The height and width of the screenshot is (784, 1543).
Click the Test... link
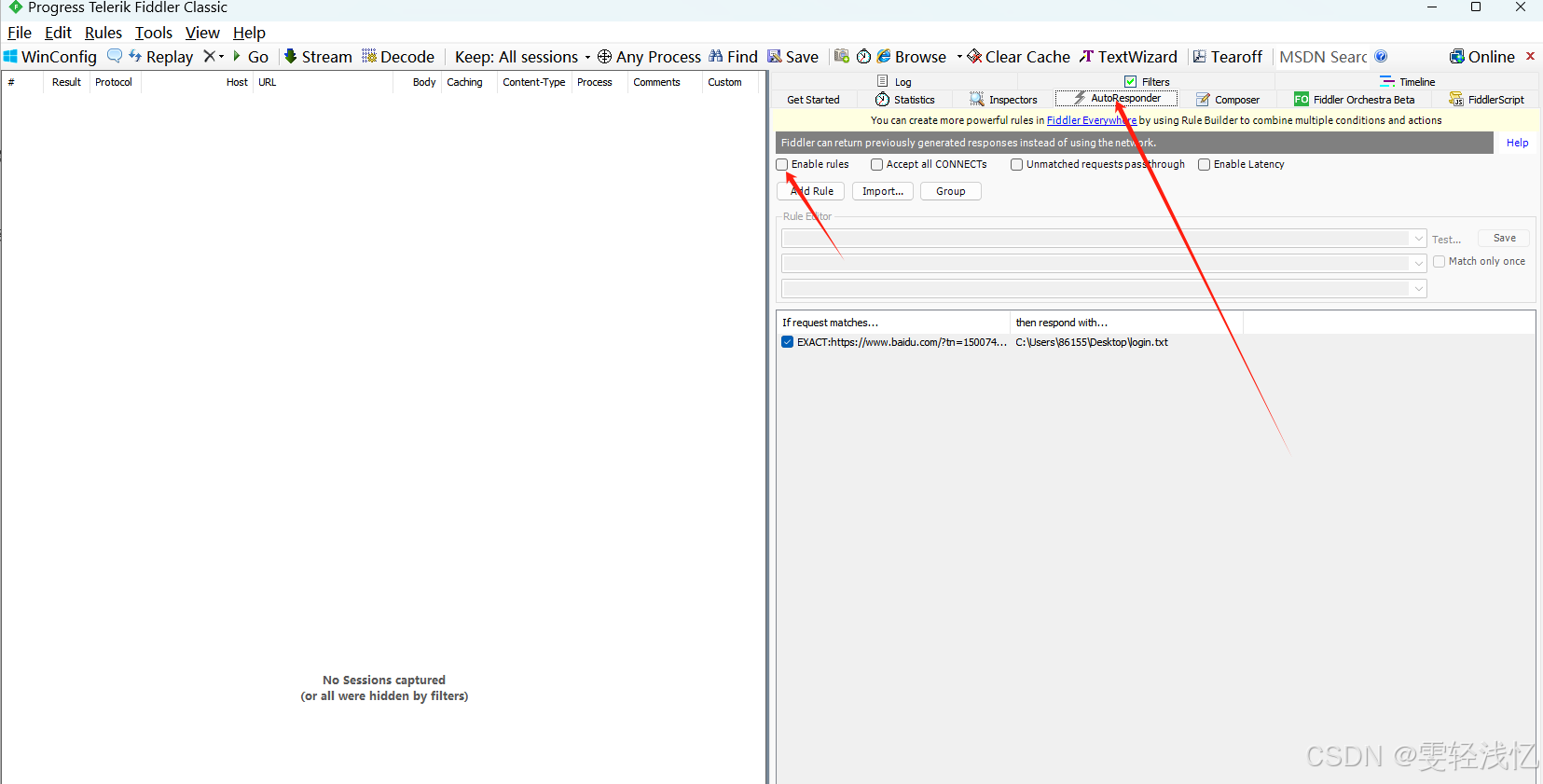[1446, 240]
